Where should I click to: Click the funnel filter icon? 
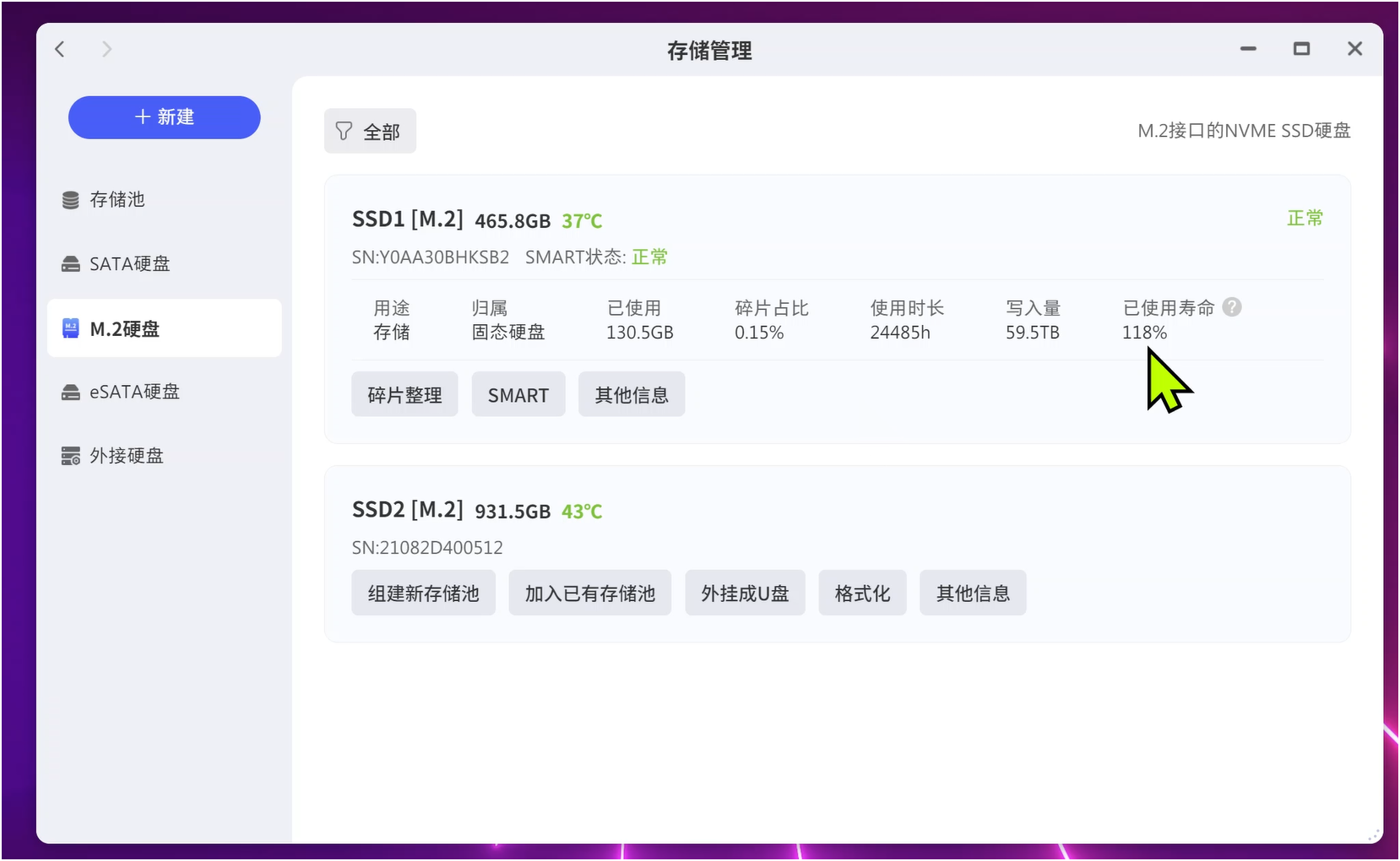tap(344, 131)
